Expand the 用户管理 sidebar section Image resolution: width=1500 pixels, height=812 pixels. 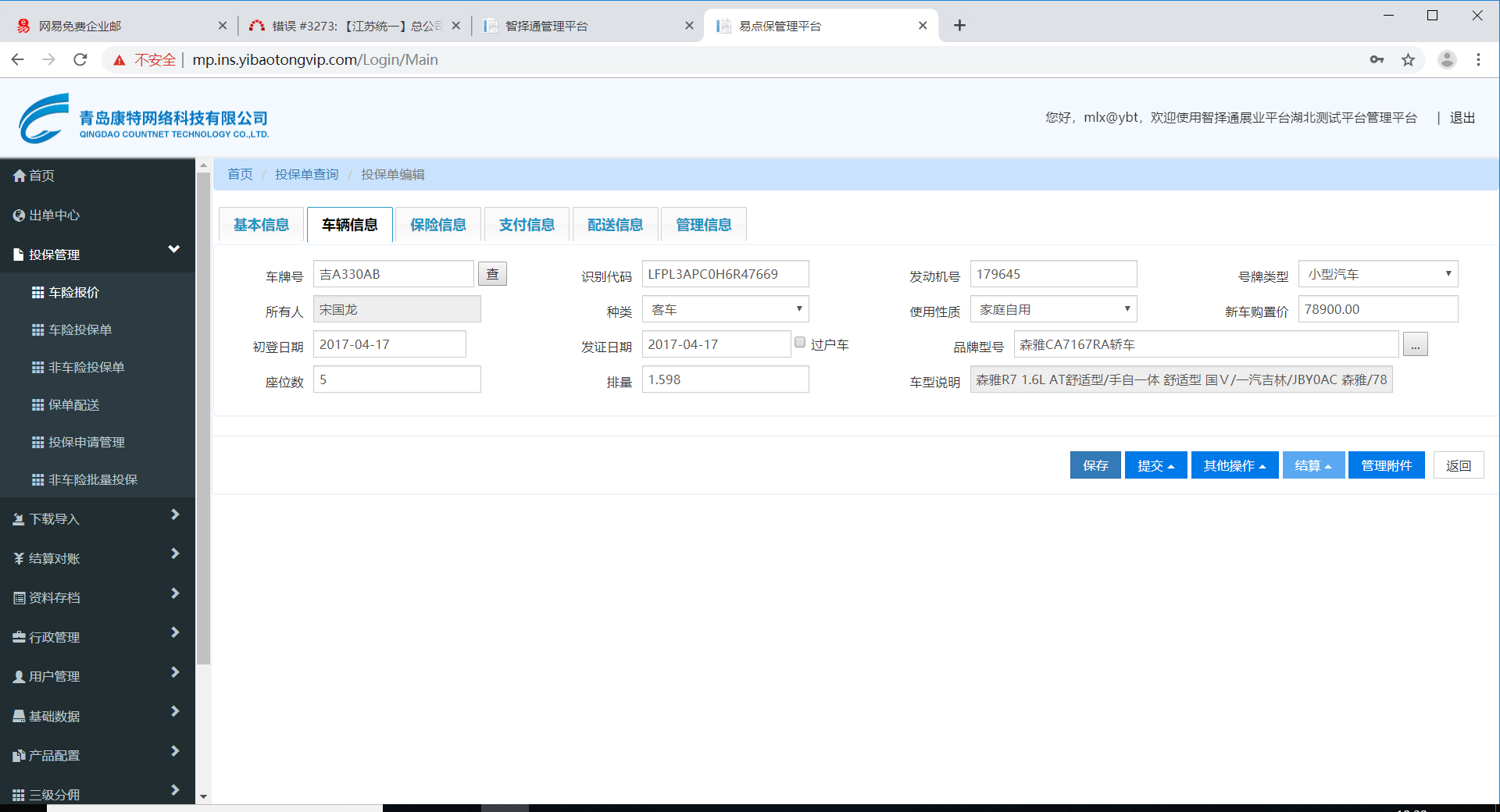coord(175,672)
